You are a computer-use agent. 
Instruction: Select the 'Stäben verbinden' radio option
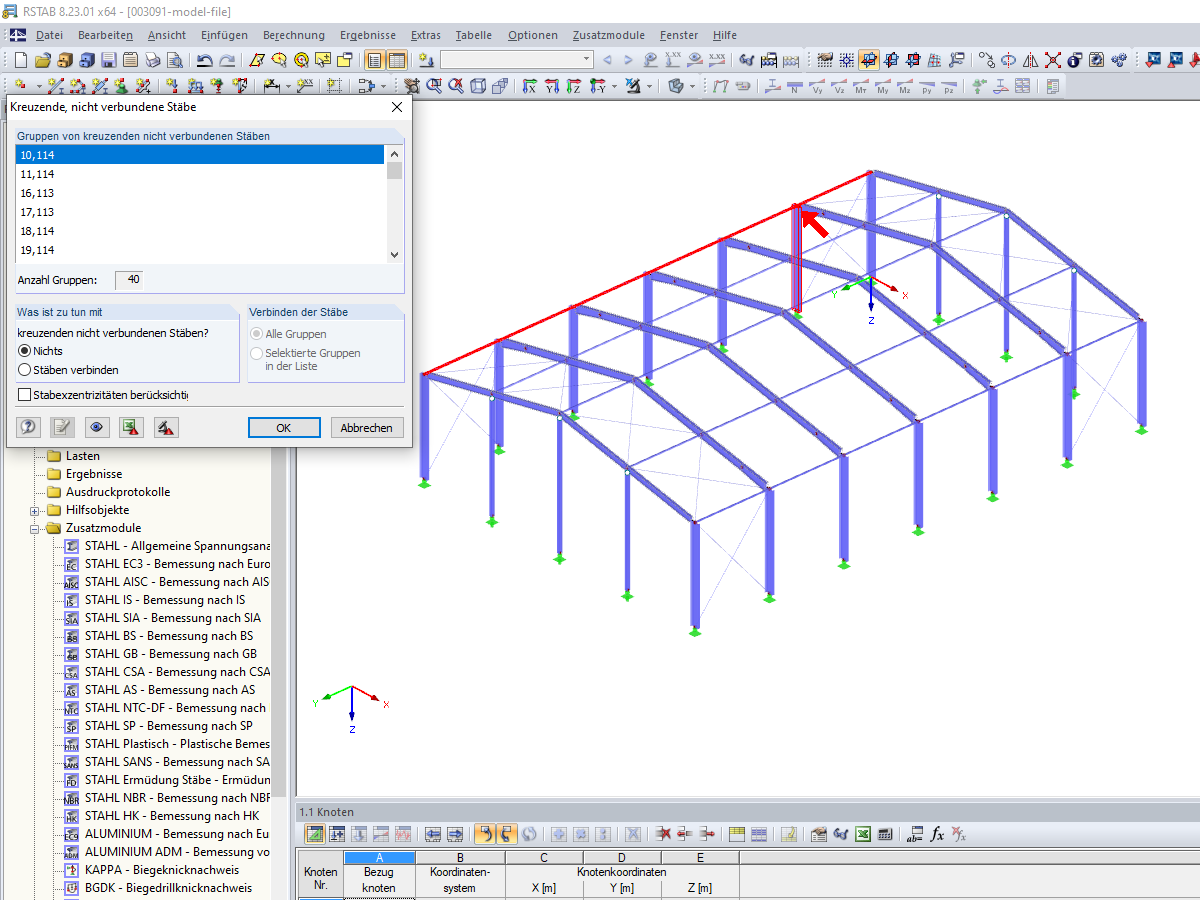(x=25, y=370)
